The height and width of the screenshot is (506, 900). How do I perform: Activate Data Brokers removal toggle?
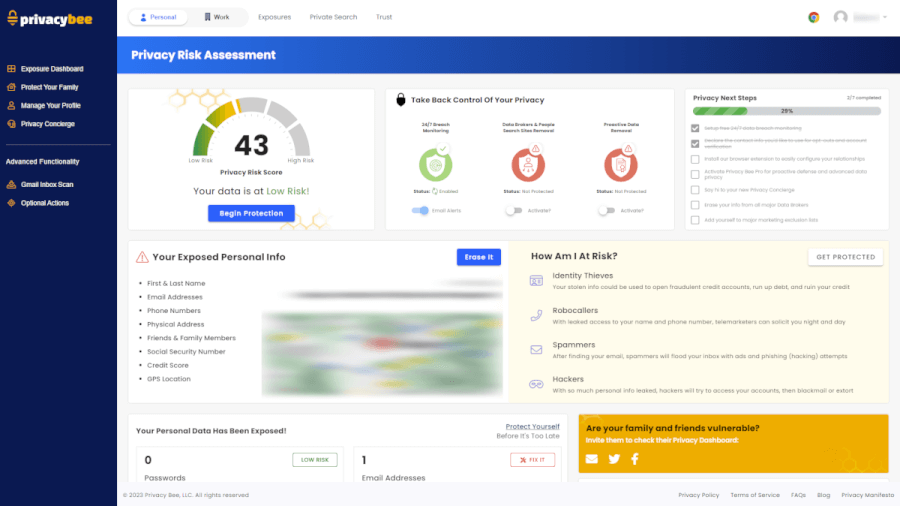coord(514,211)
